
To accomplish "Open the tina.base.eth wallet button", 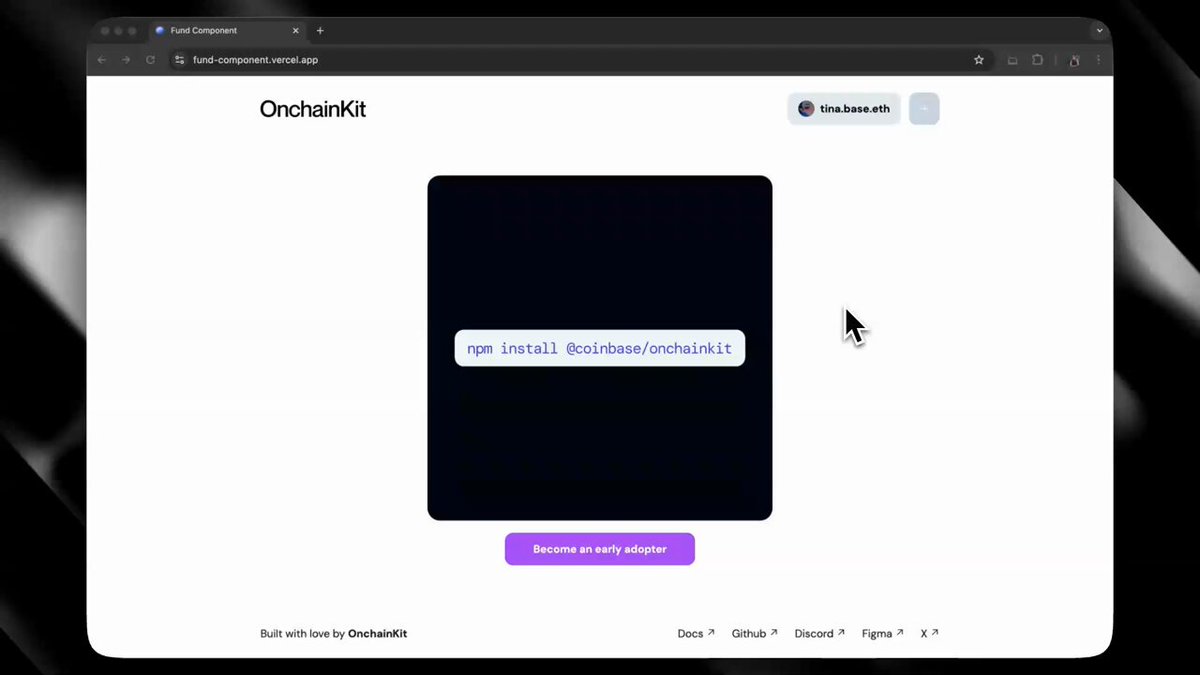I will [x=844, y=108].
